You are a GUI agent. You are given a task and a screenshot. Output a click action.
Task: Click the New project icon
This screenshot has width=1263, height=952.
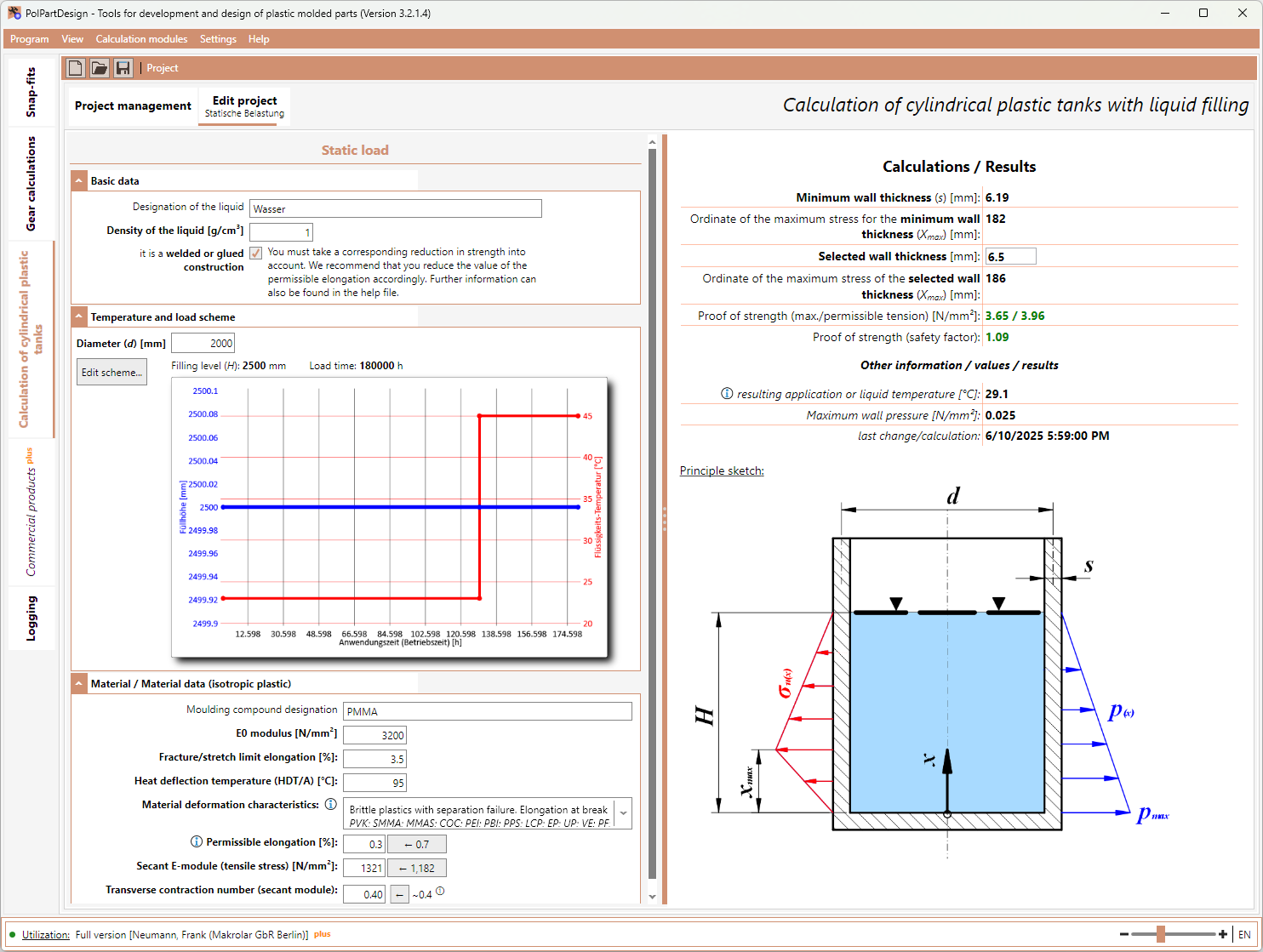pos(76,68)
